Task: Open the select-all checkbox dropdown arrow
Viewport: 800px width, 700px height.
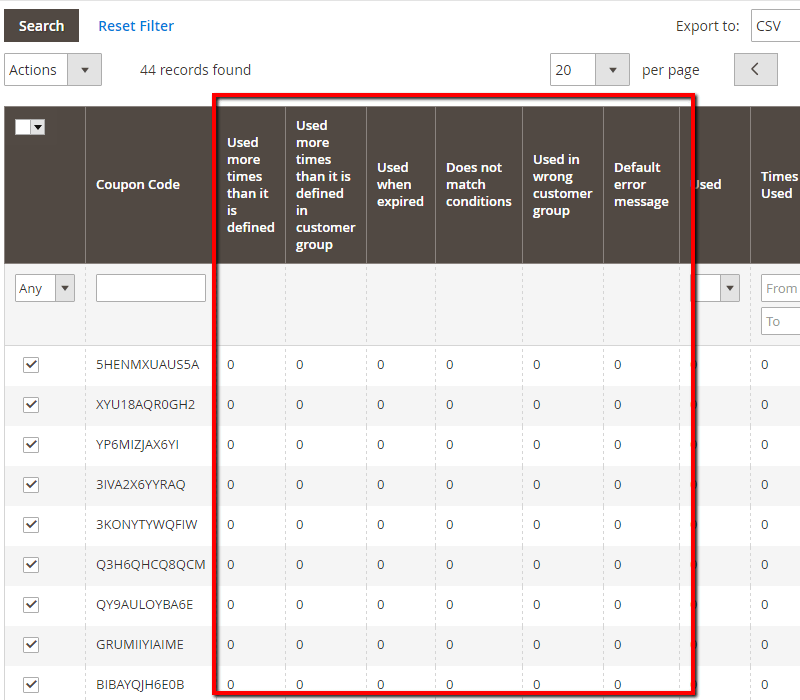Action: tap(38, 127)
